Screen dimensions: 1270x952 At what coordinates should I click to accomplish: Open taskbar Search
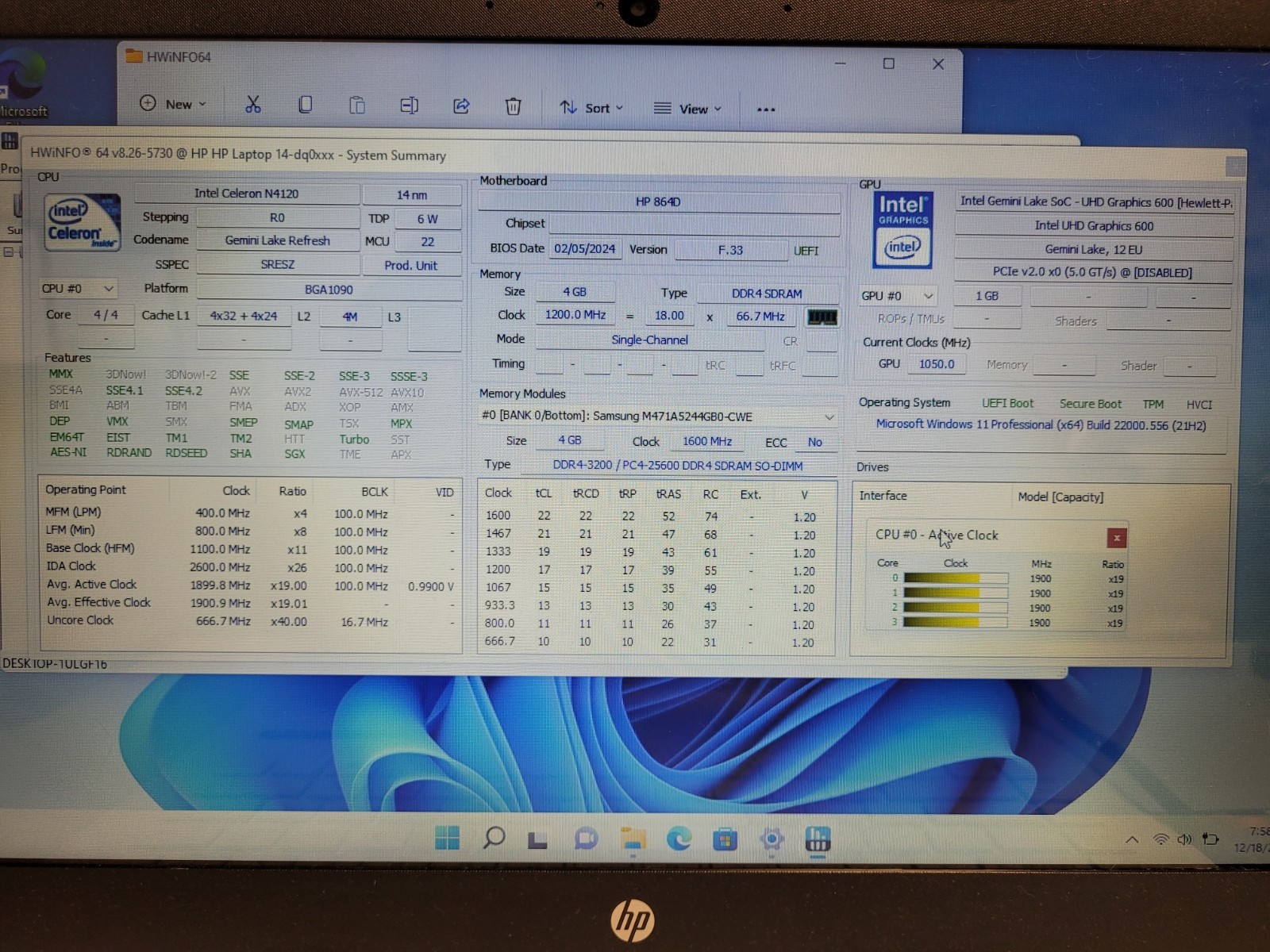(x=494, y=838)
